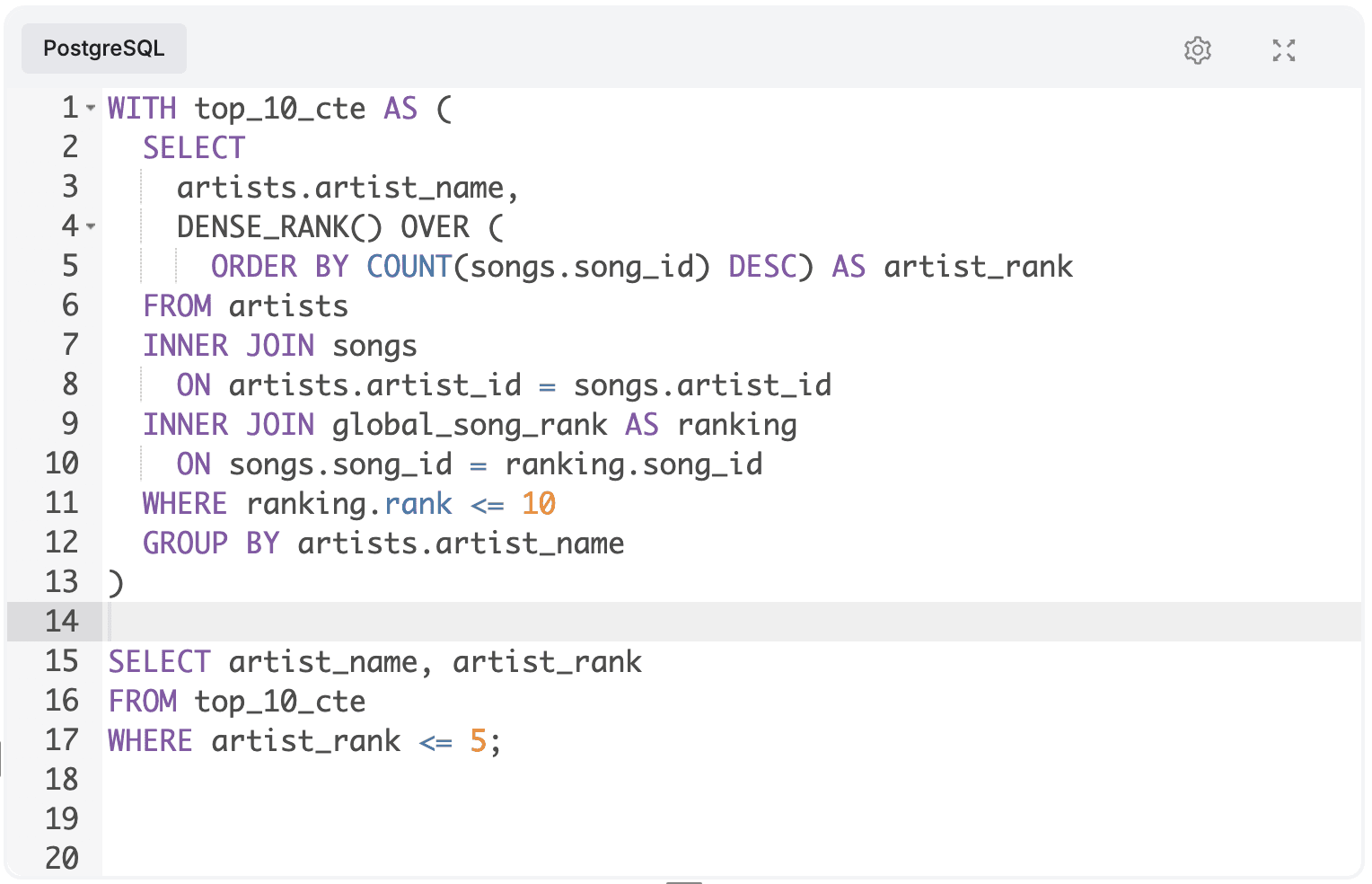This screenshot has height=884, width=1372.
Task: Collapse the DENSE_RANK fold arrow on line 4
Action: point(91,227)
